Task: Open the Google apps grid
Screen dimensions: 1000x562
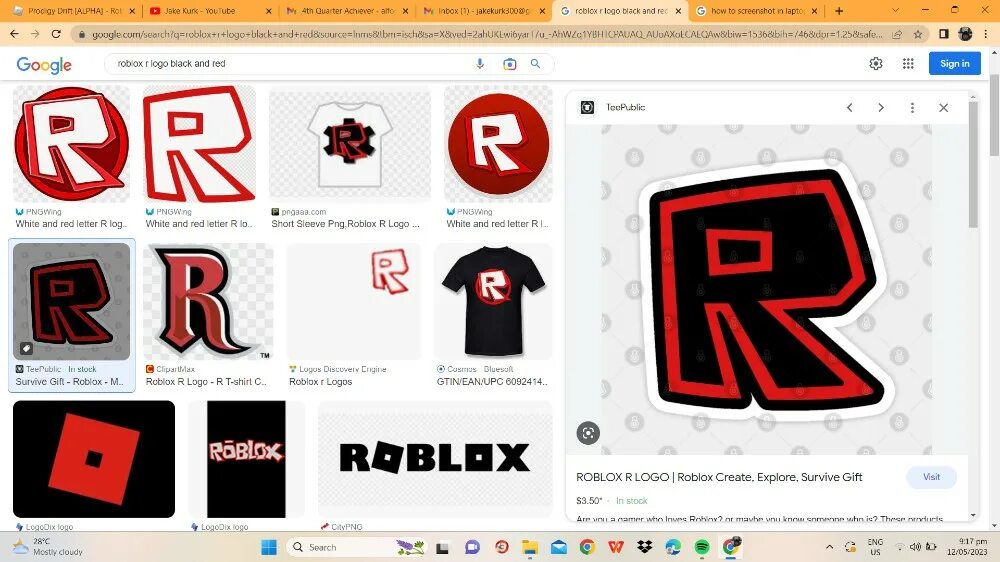Action: click(x=908, y=64)
